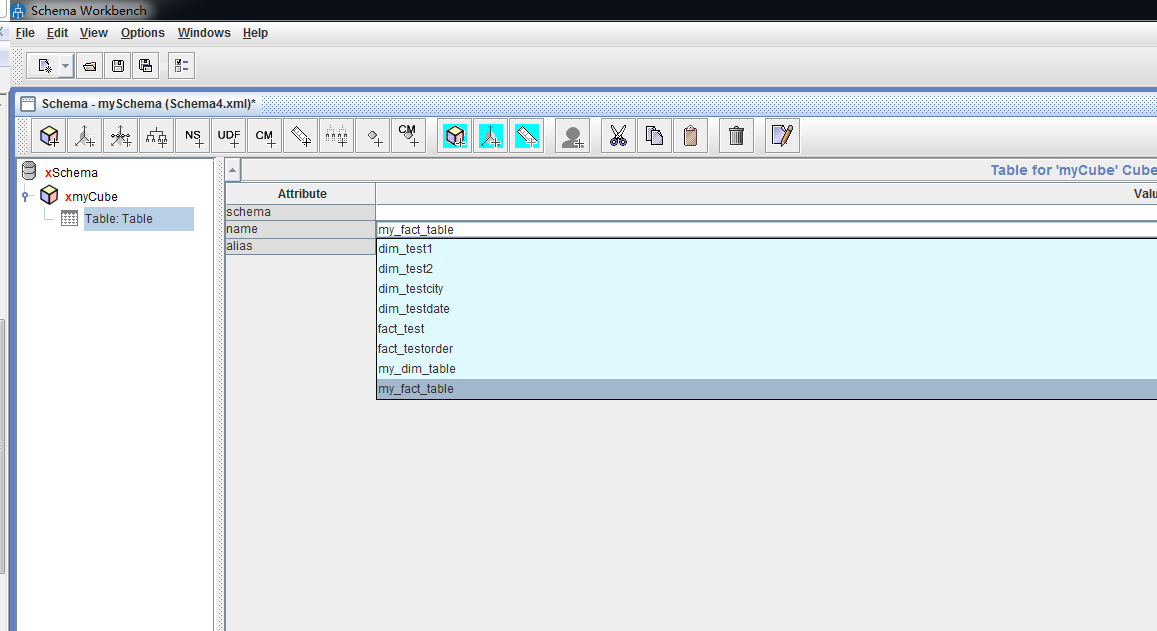Choose dim_test2 from the table list
Viewport: 1157px width, 631px height.
point(767,269)
